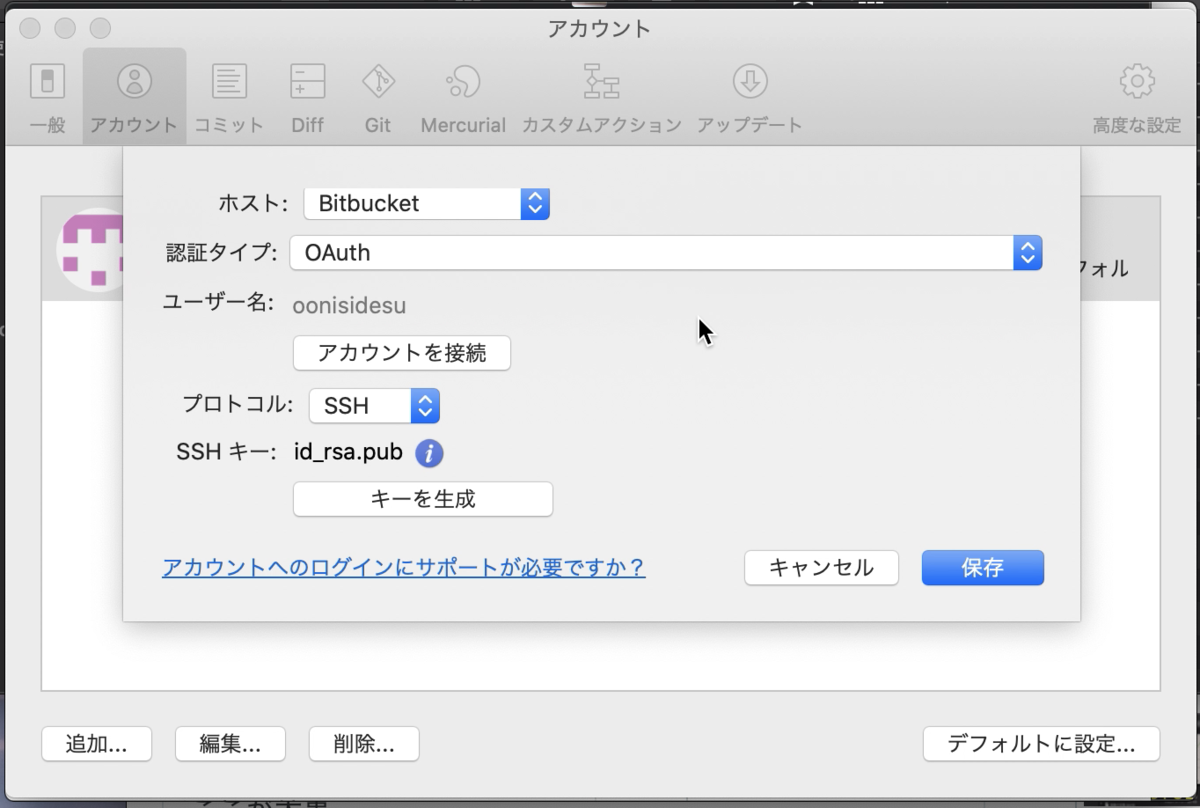The width and height of the screenshot is (1200, 808).
Task: Click the 保存 save button
Action: click(983, 568)
